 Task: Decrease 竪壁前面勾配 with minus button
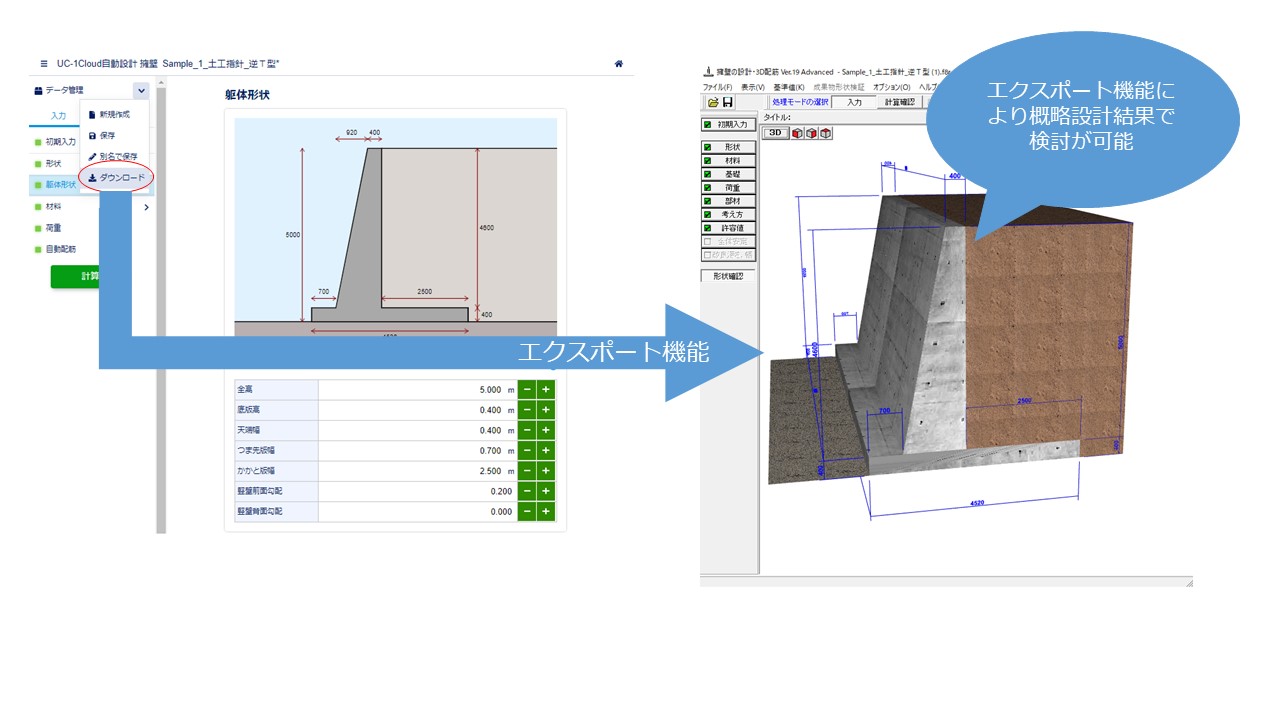click(527, 491)
